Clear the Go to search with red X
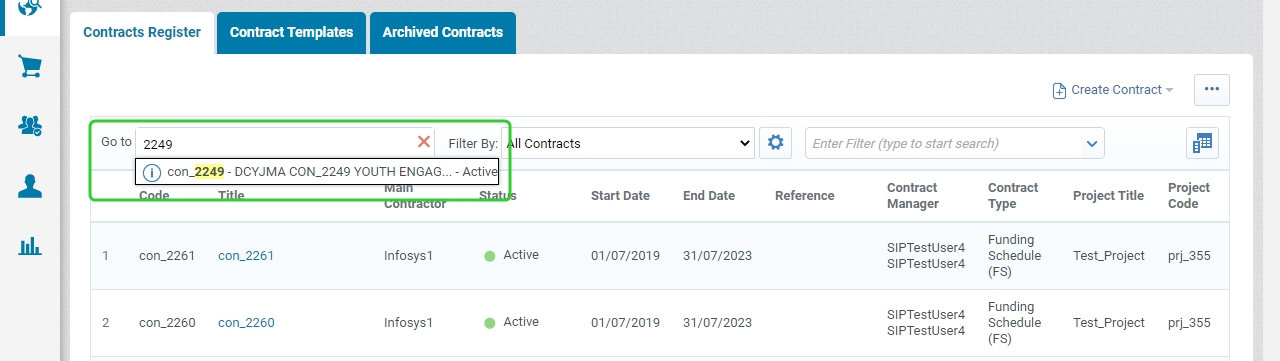The height and width of the screenshot is (361, 1280). click(x=424, y=142)
